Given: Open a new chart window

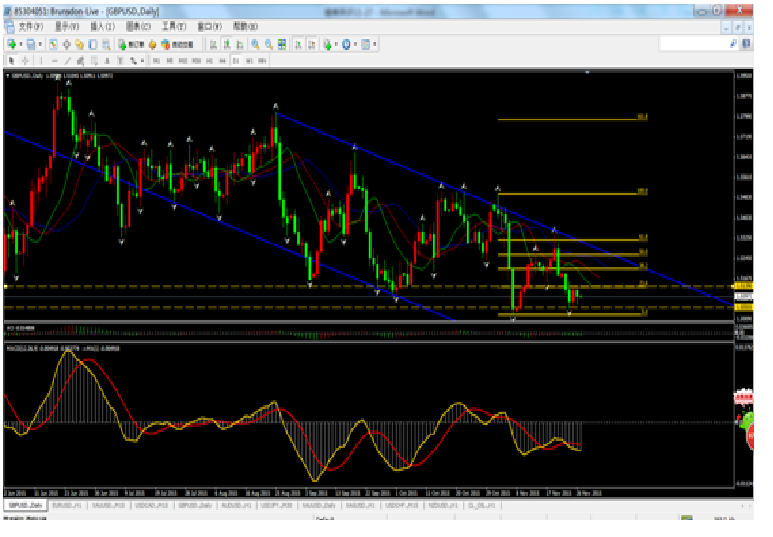Looking at the screenshot, I should [x=11, y=44].
